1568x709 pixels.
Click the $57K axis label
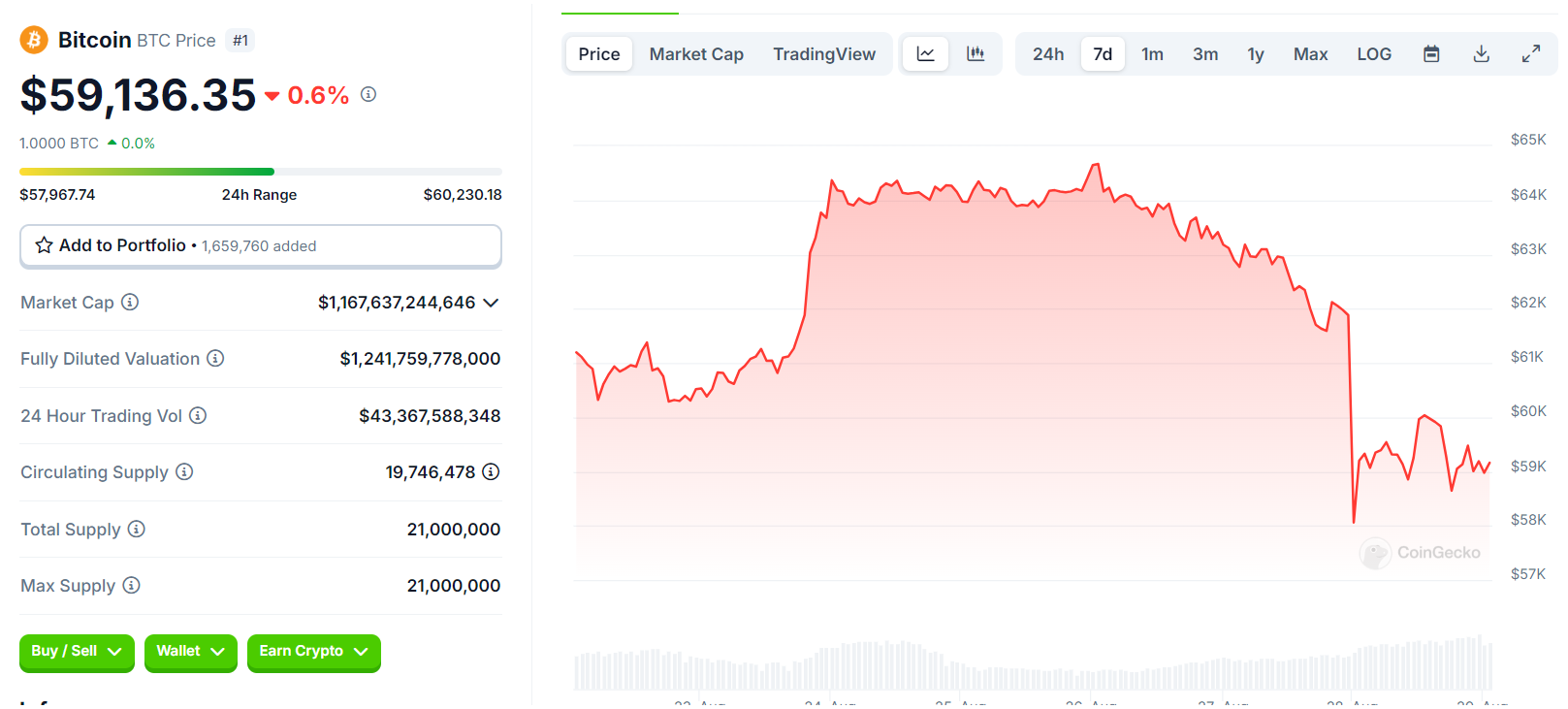tap(1528, 574)
